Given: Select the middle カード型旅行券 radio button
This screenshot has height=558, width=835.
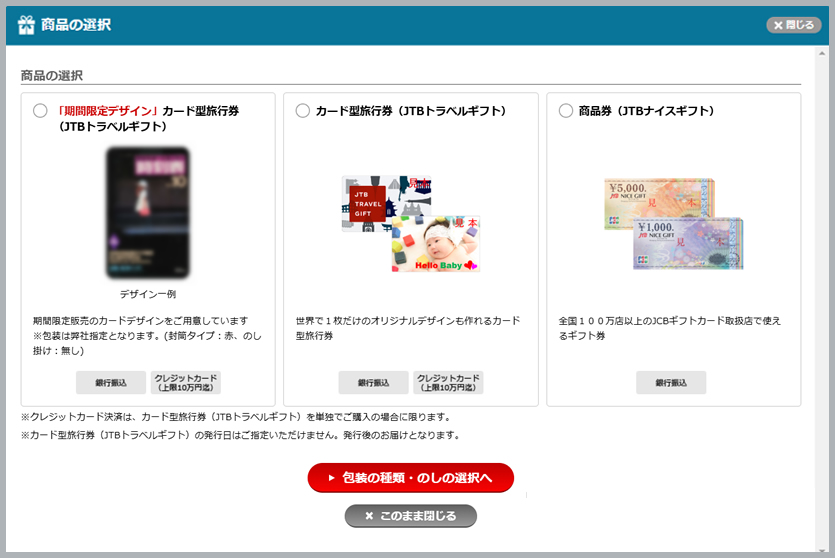Looking at the screenshot, I should (x=303, y=111).
